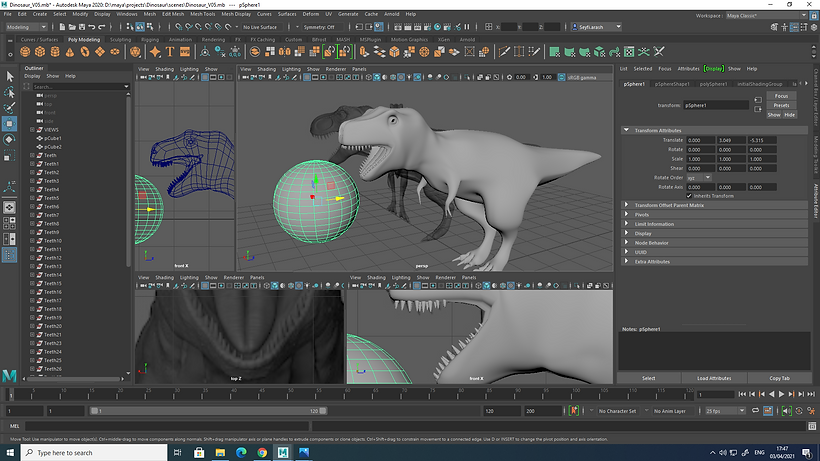Toggle the Attribute Editor panel icon top right
The width and height of the screenshot is (820, 461).
tap(794, 27)
